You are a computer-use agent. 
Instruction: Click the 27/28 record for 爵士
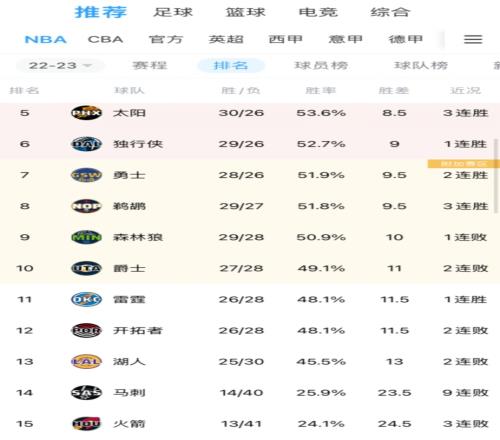point(241,268)
